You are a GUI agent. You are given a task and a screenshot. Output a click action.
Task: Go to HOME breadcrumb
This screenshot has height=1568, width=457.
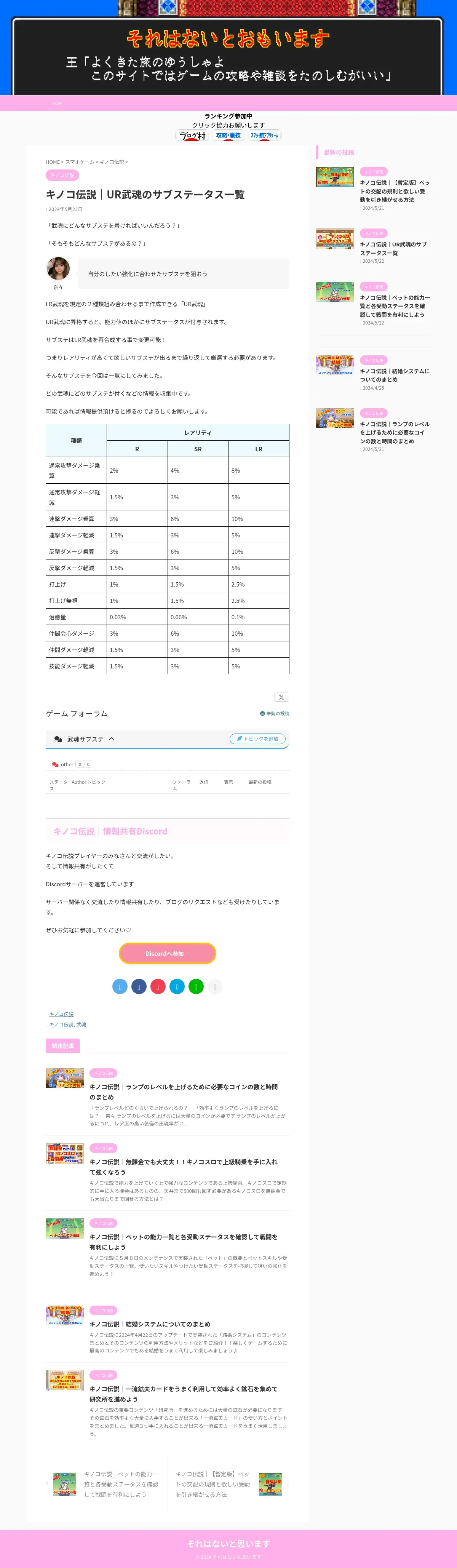[x=52, y=162]
